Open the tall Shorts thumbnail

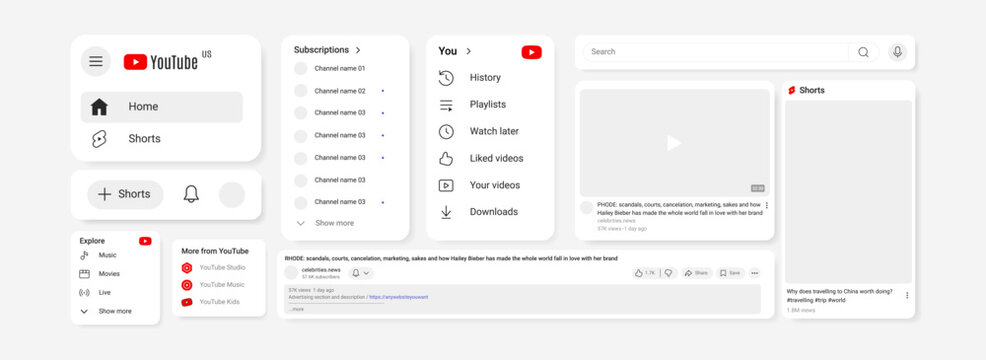click(x=848, y=192)
